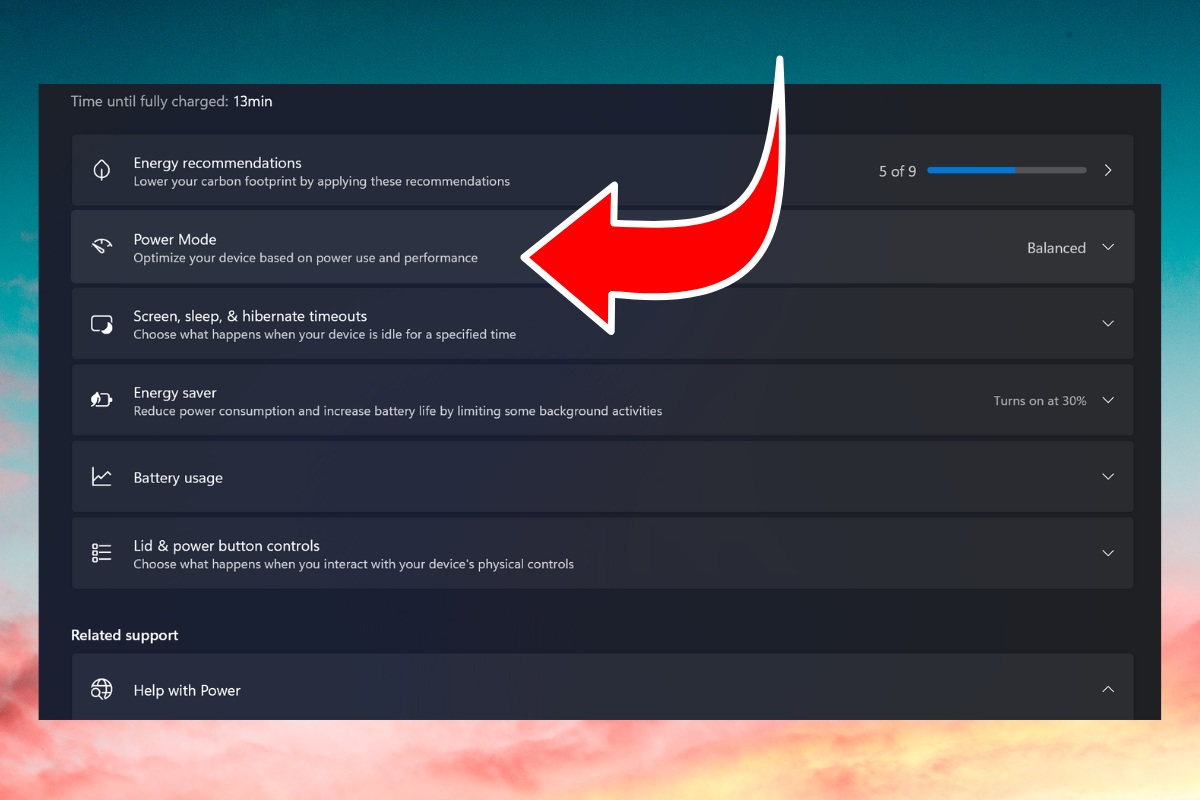Screen dimensions: 1200x800
Task: Click 'Lower your carbon footprint' description
Action: point(322,182)
